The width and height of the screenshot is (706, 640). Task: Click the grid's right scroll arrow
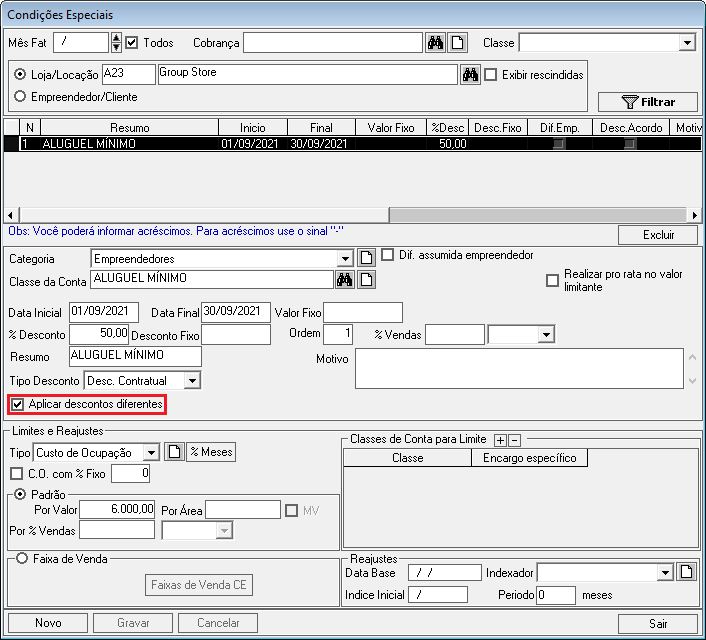pos(694,215)
